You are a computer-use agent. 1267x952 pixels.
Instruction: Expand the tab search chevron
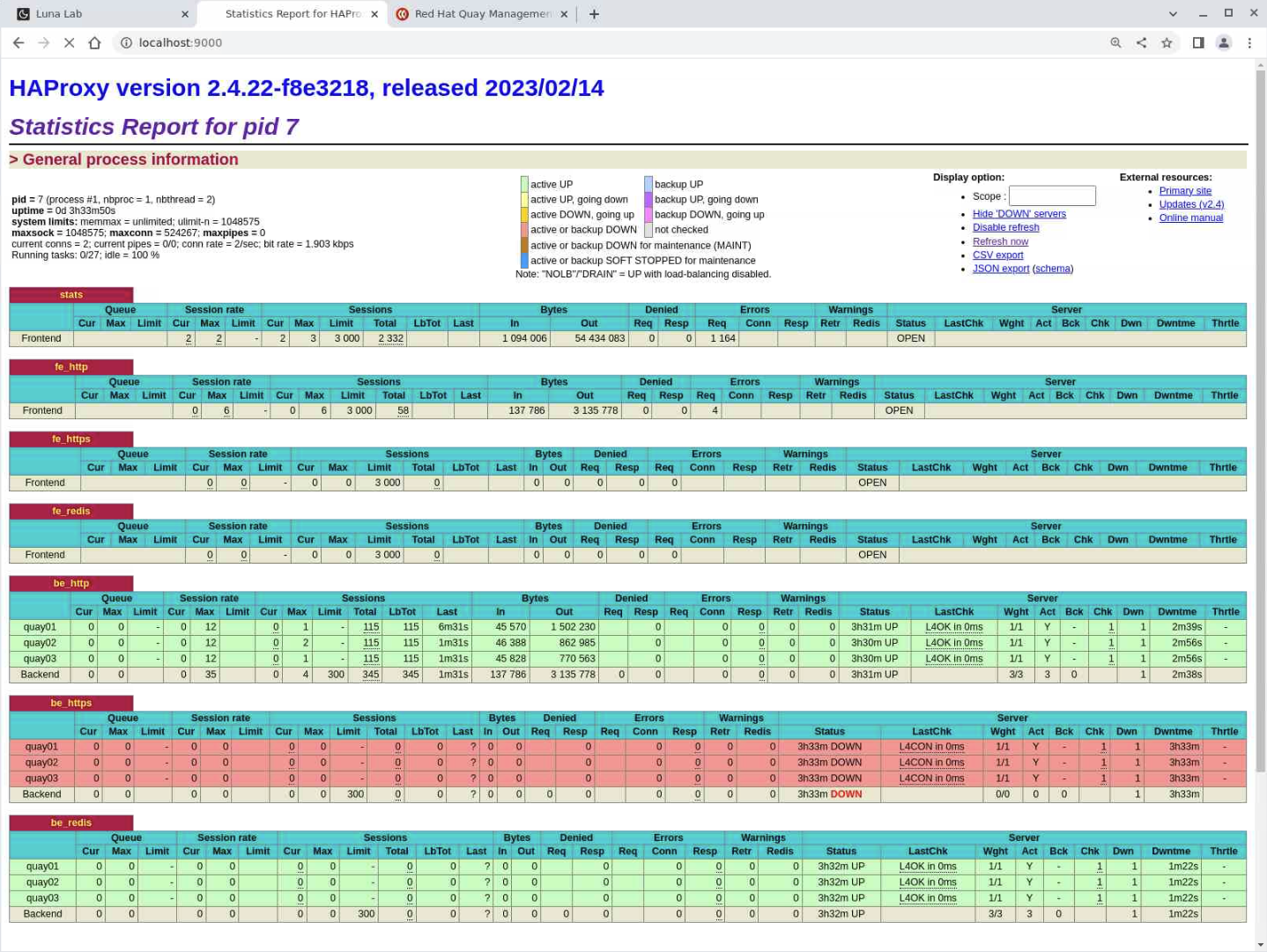coord(1173,14)
